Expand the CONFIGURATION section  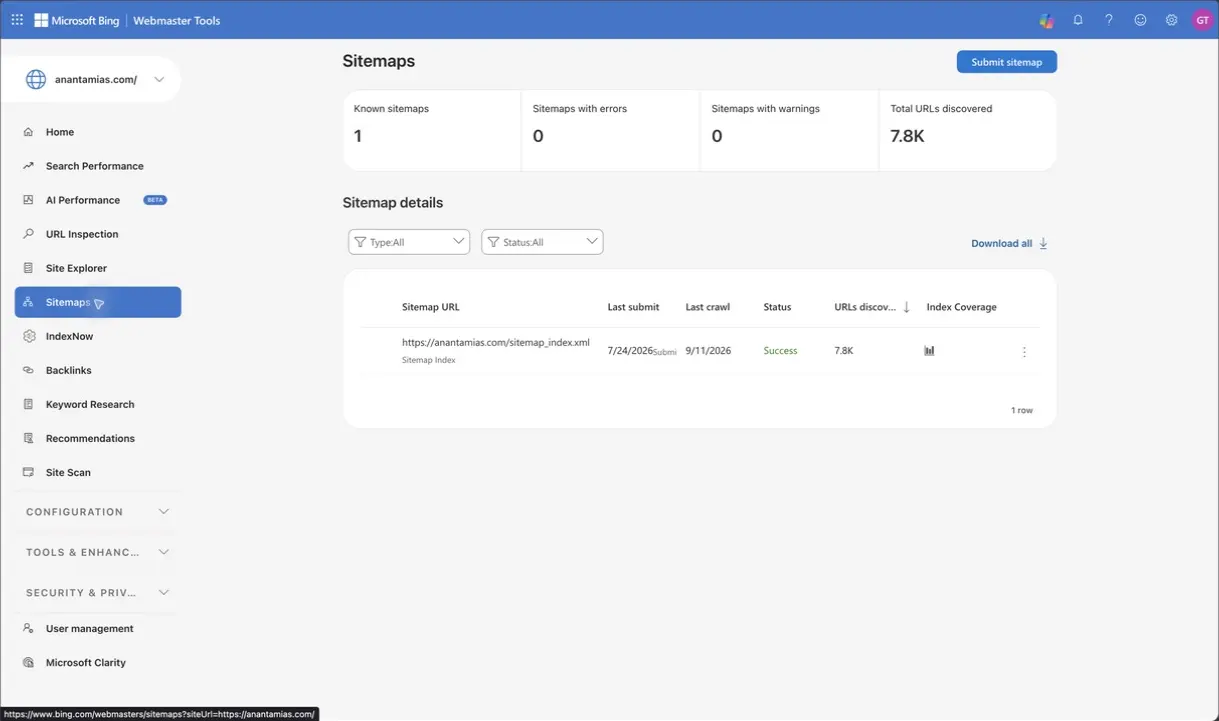(x=98, y=512)
